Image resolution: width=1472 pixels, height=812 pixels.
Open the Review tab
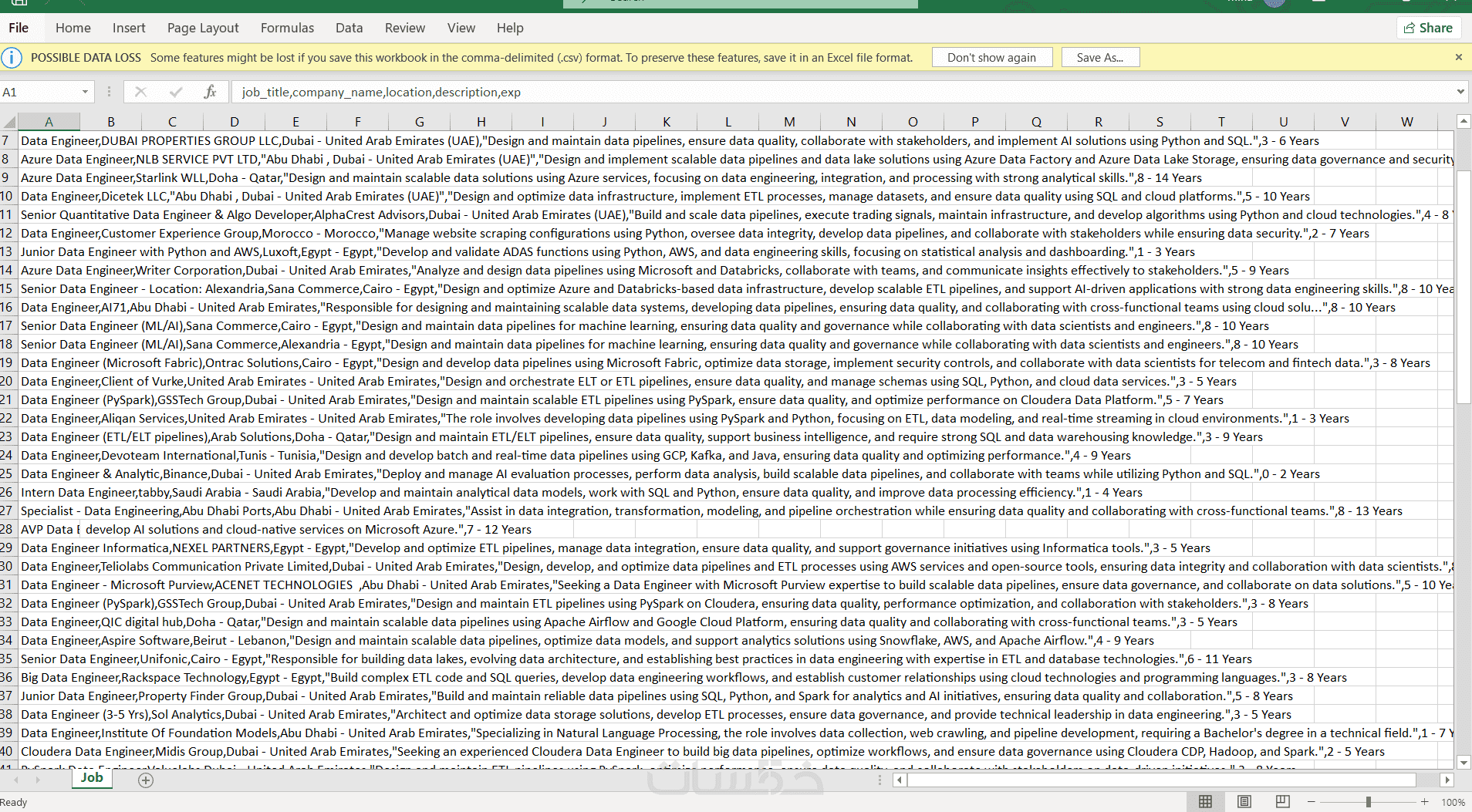[x=405, y=28]
